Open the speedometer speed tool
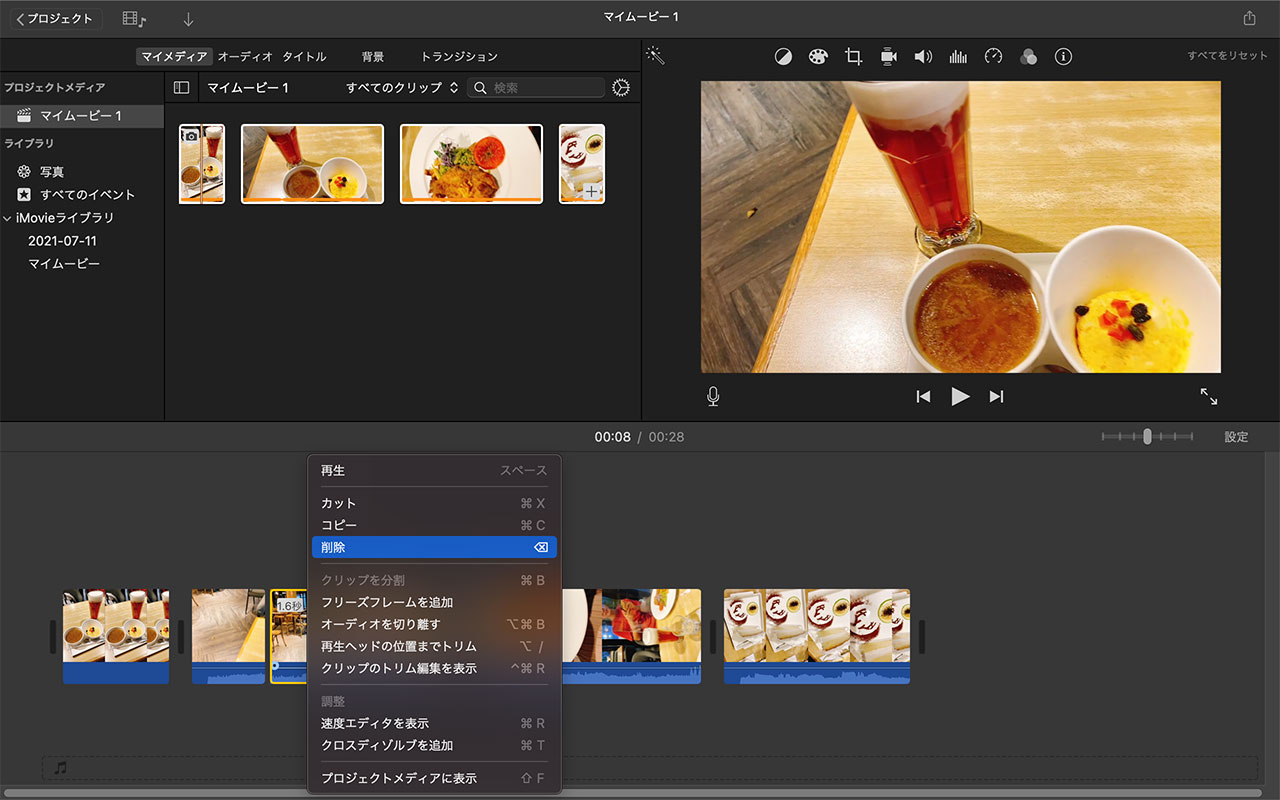The width and height of the screenshot is (1280, 800). pos(993,57)
